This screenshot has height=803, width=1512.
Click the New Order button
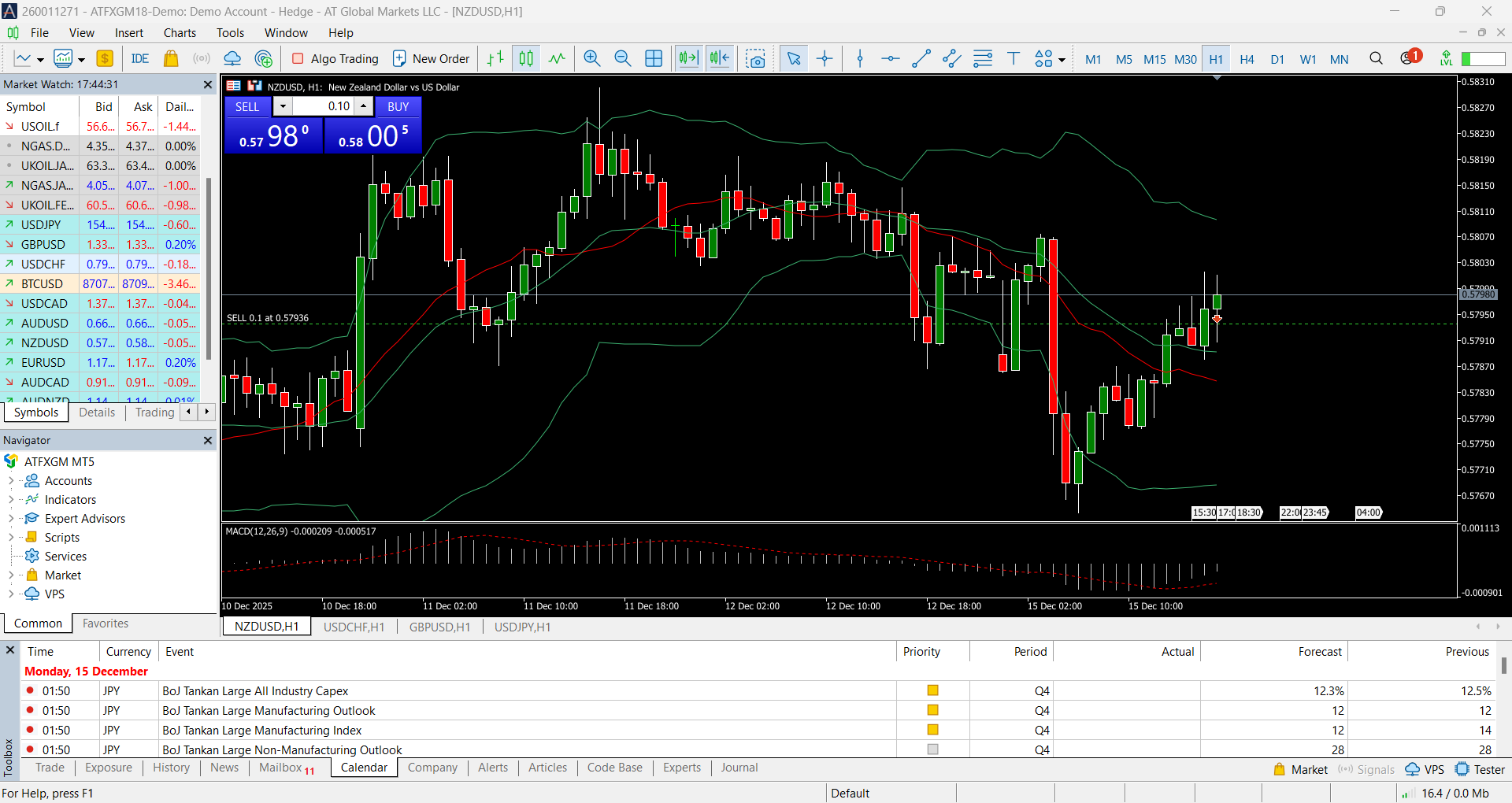(431, 58)
